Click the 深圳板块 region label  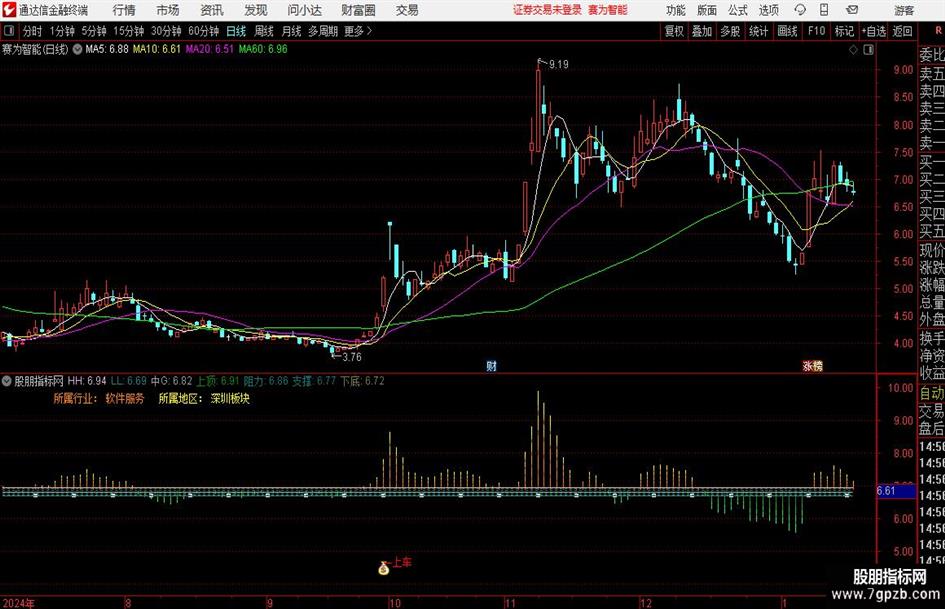click(x=230, y=399)
